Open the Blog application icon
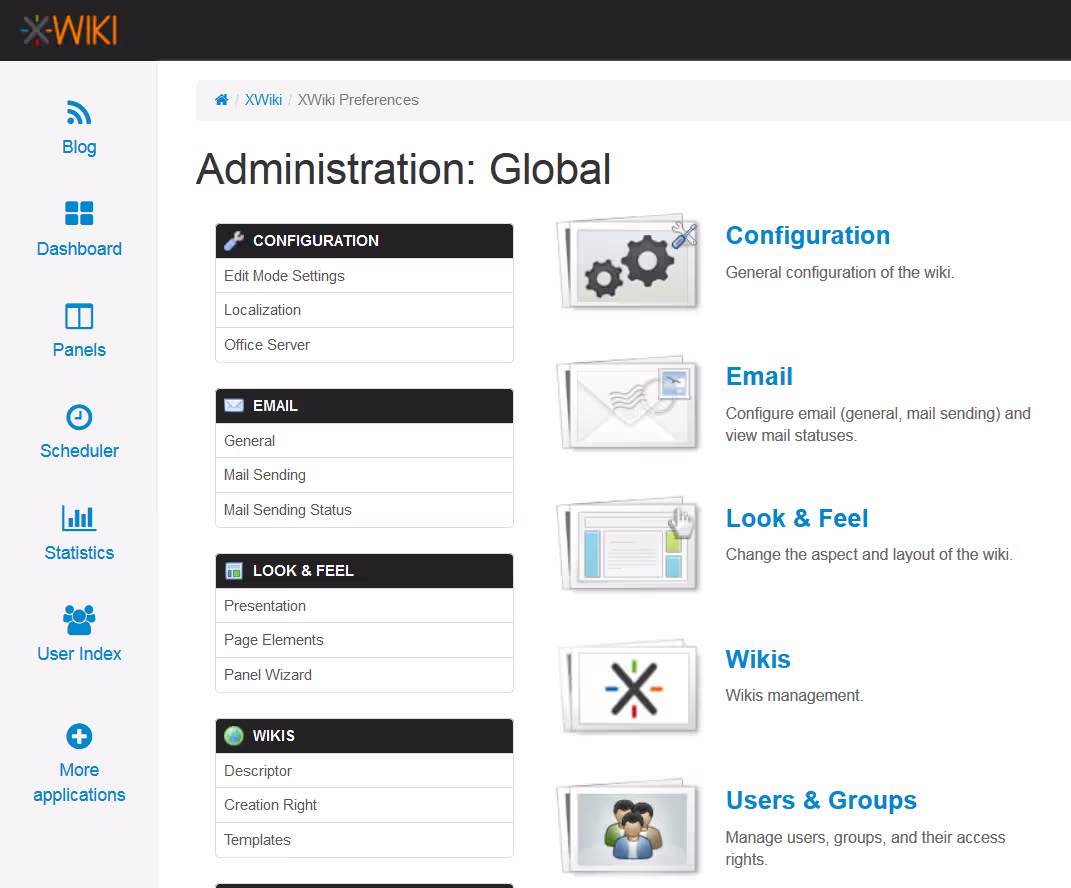Image resolution: width=1071 pixels, height=888 pixels. pos(79,111)
